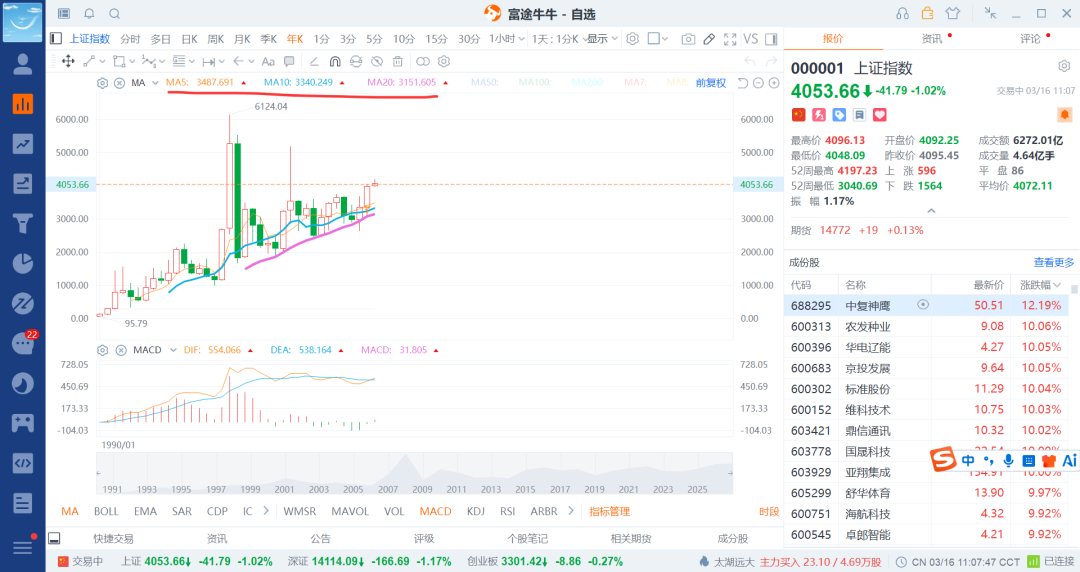Open the game controller icon in sidebar

click(23, 422)
